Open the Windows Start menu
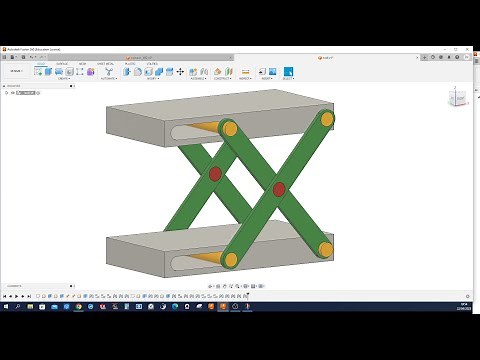480x360 pixels. coord(6,306)
